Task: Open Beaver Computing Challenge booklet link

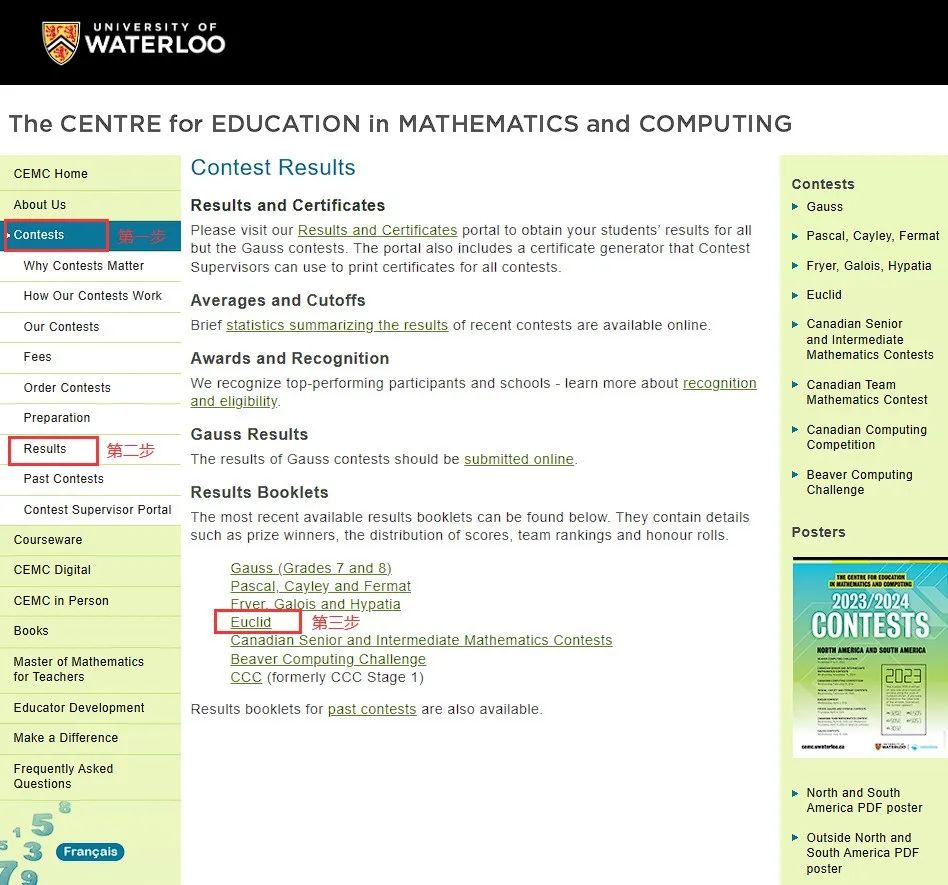Action: click(328, 659)
